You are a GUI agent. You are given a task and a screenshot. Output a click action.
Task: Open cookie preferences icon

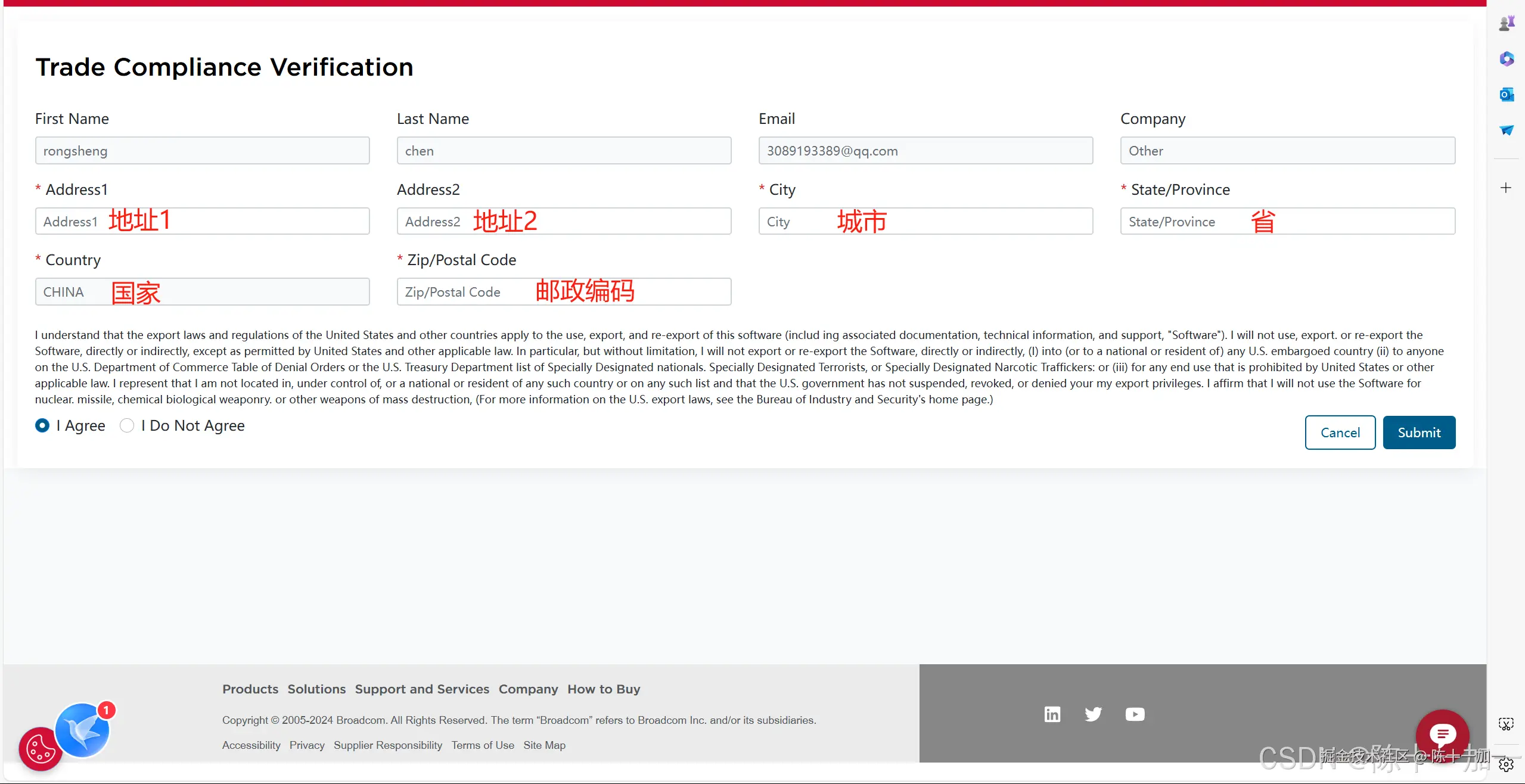point(41,749)
